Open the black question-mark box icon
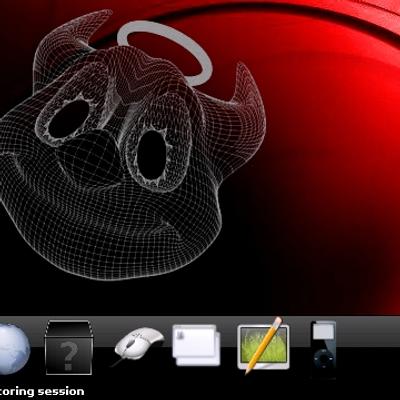Viewport: 400px width, 400px height. (68, 347)
